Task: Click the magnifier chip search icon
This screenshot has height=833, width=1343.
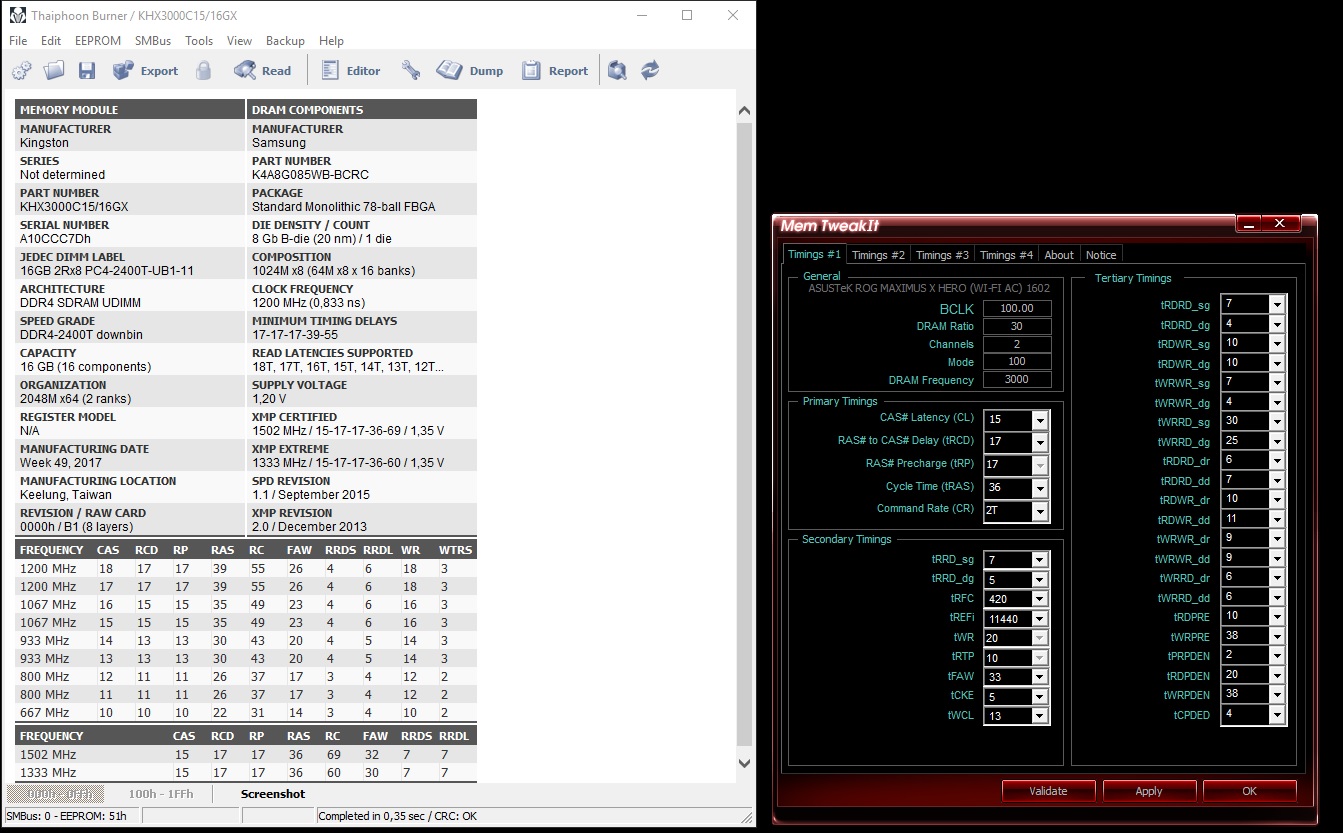Action: click(618, 70)
